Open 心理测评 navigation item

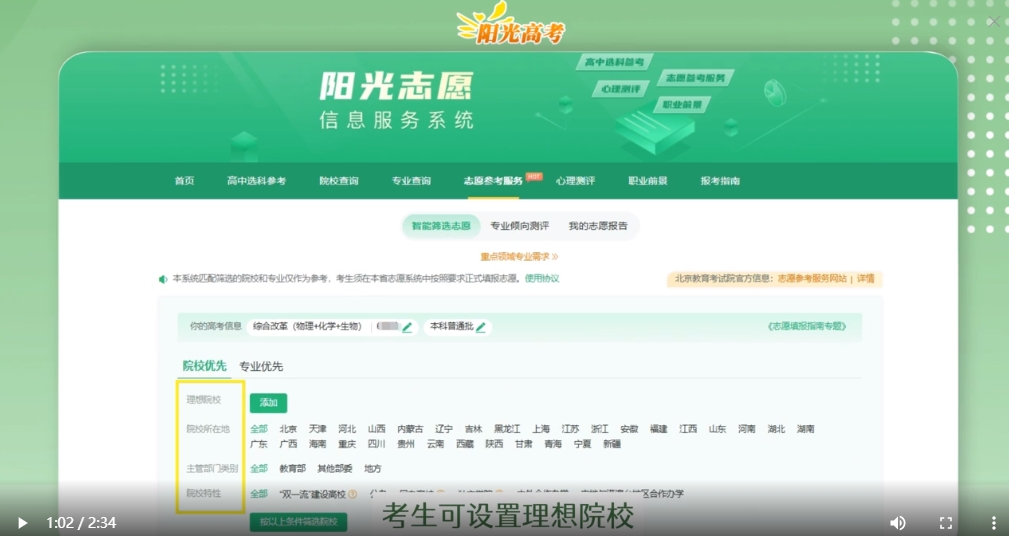click(575, 181)
